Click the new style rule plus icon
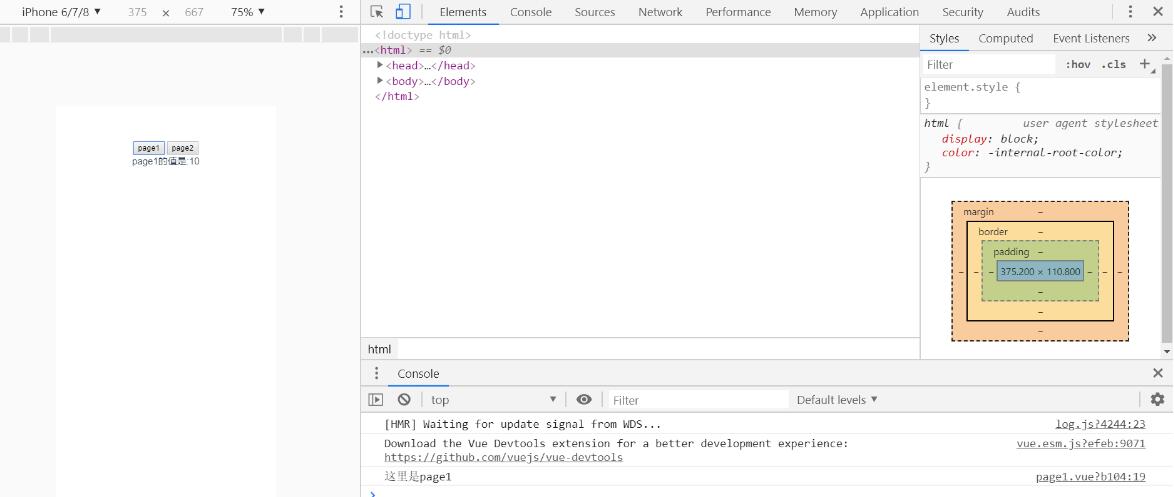The image size is (1174, 497). pos(1145,64)
